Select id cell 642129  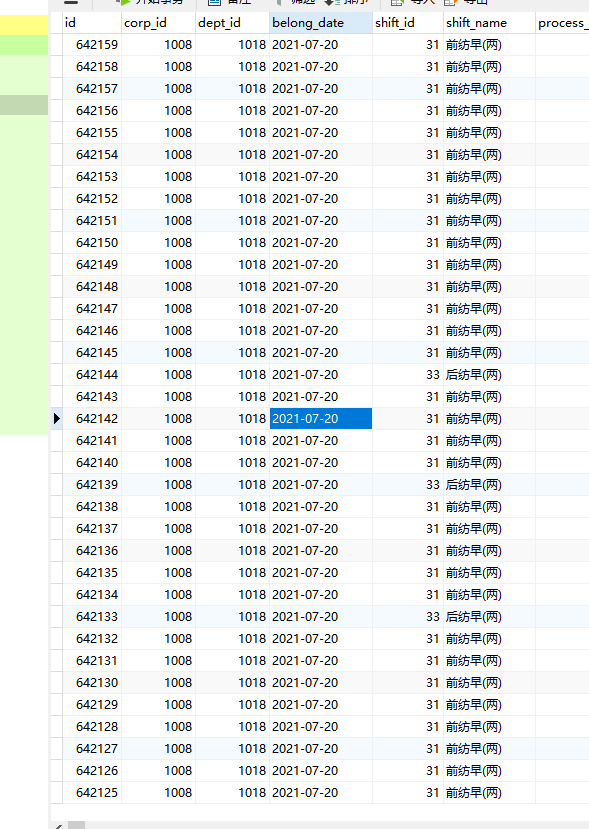point(92,705)
